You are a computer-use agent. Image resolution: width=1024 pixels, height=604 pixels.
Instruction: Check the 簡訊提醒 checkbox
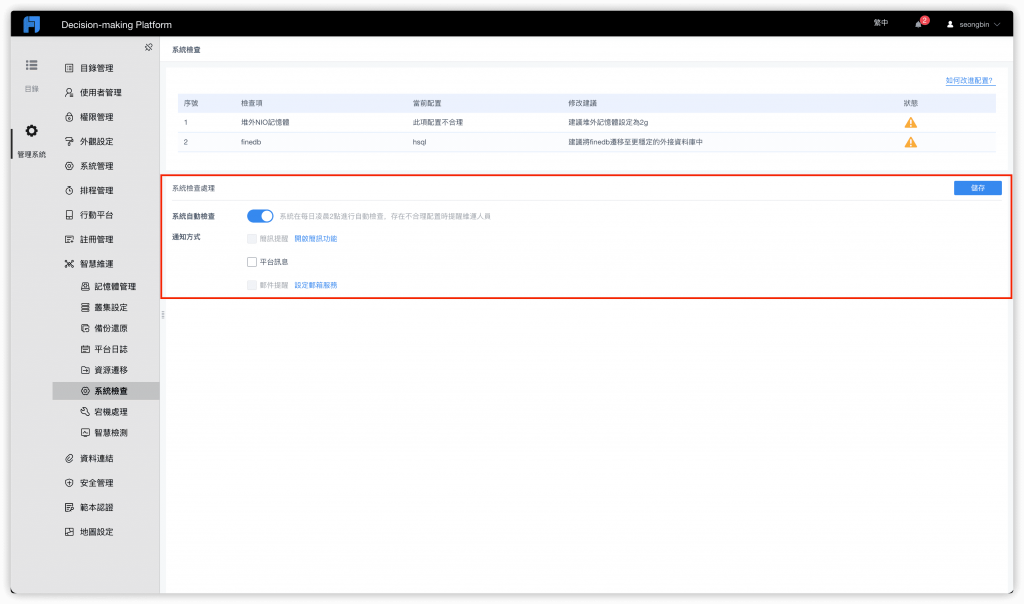tap(251, 239)
